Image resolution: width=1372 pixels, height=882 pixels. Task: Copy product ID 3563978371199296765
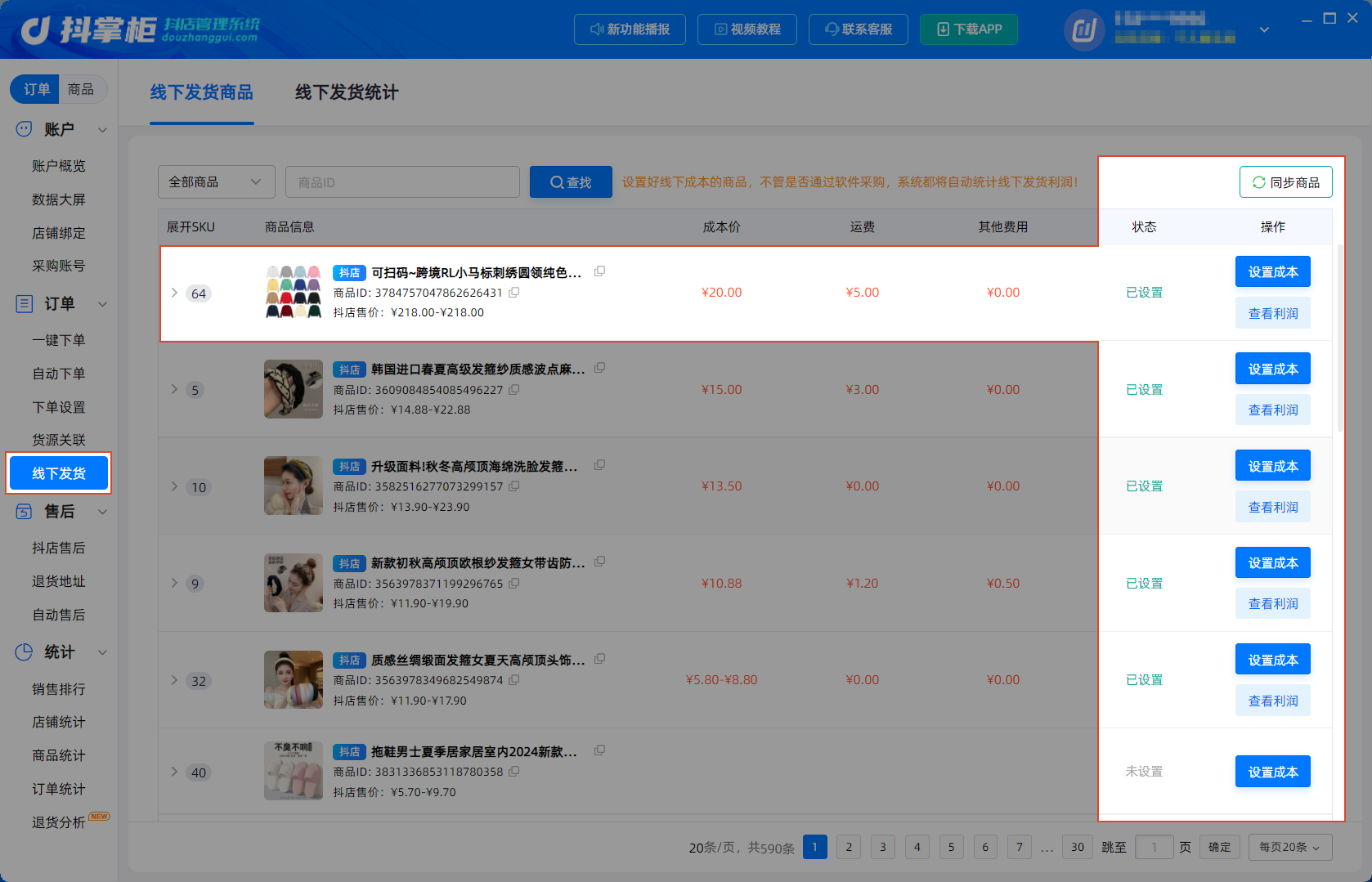(x=513, y=583)
